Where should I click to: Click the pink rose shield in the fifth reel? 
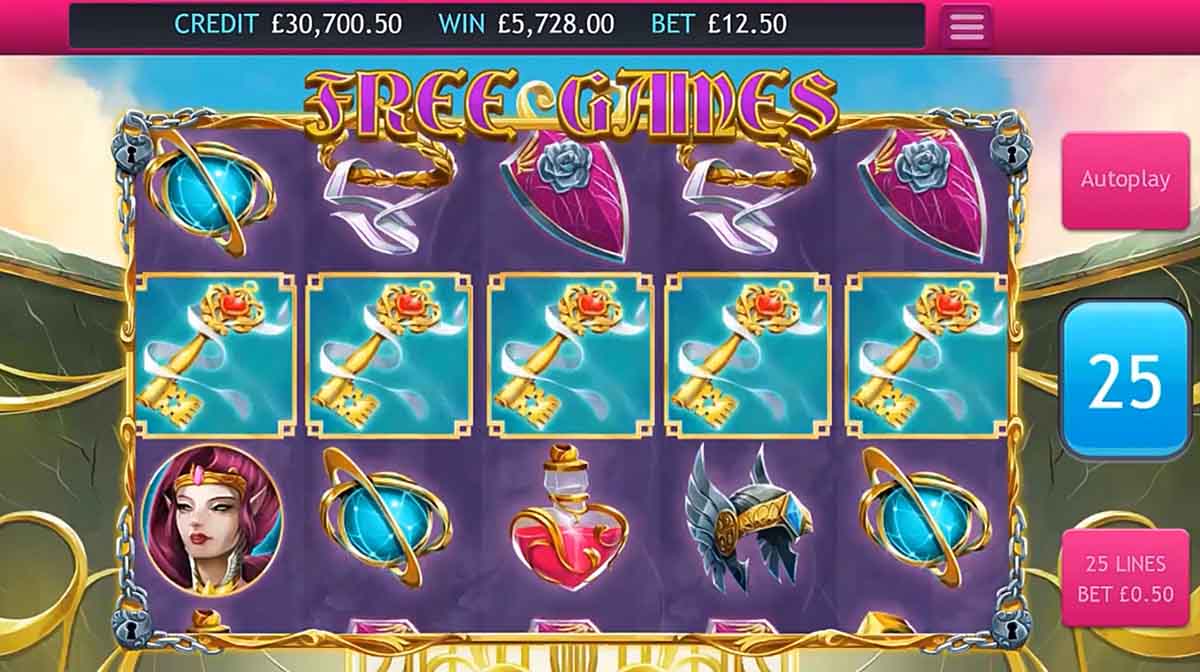pyautogui.click(x=922, y=193)
